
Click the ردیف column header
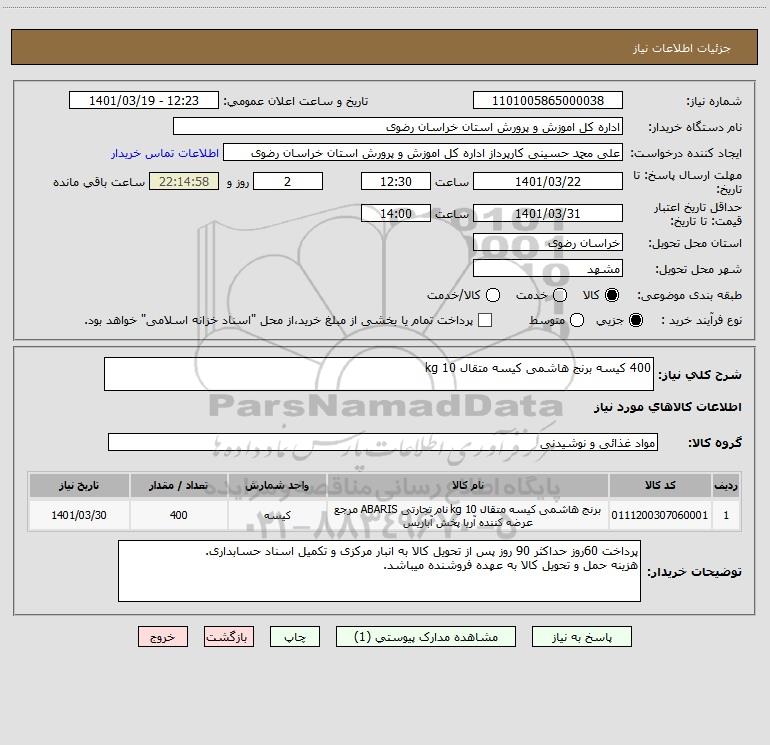[726, 485]
